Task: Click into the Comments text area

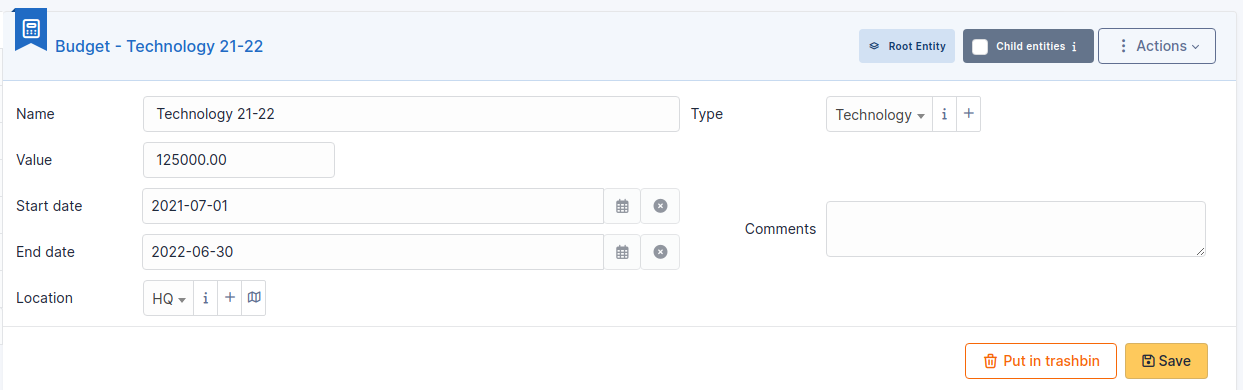Action: 1016,229
